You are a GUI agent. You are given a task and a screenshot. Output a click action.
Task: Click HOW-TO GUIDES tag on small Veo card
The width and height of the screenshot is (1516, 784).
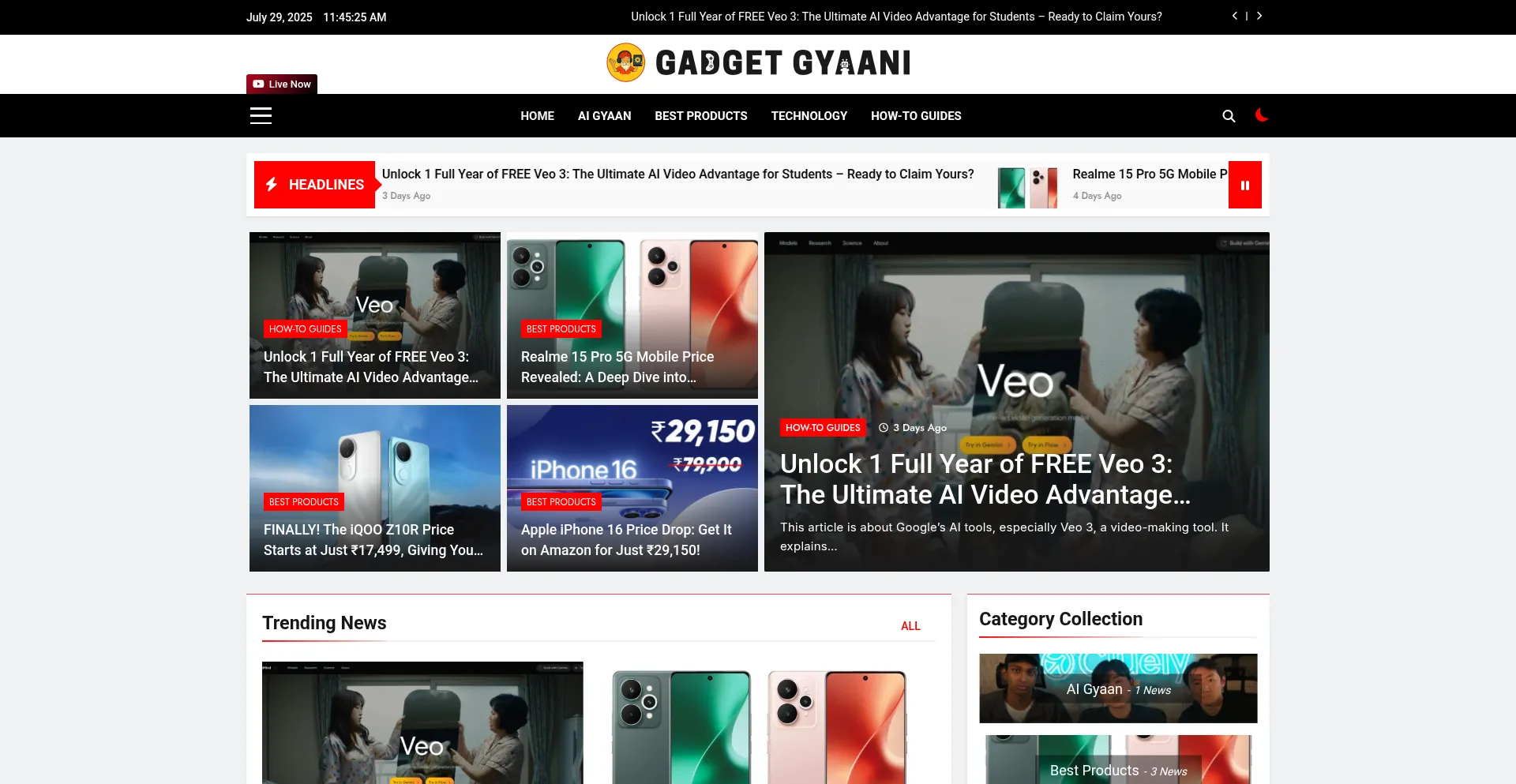click(305, 328)
